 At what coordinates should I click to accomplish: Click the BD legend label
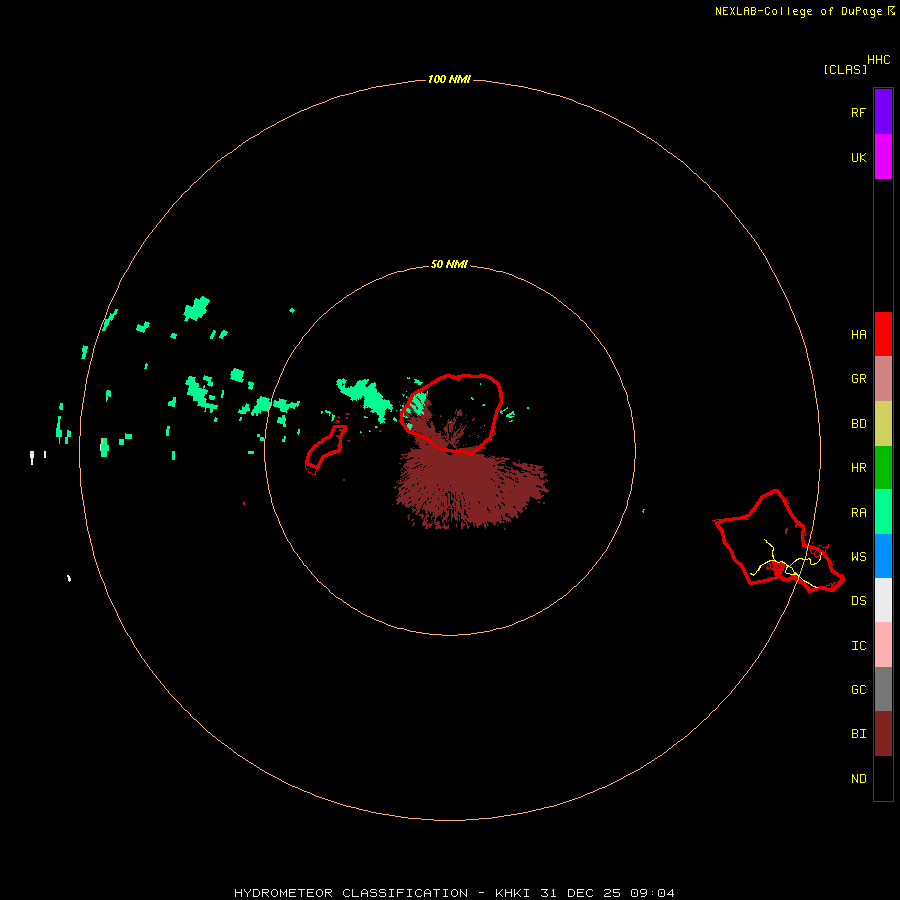click(x=859, y=424)
